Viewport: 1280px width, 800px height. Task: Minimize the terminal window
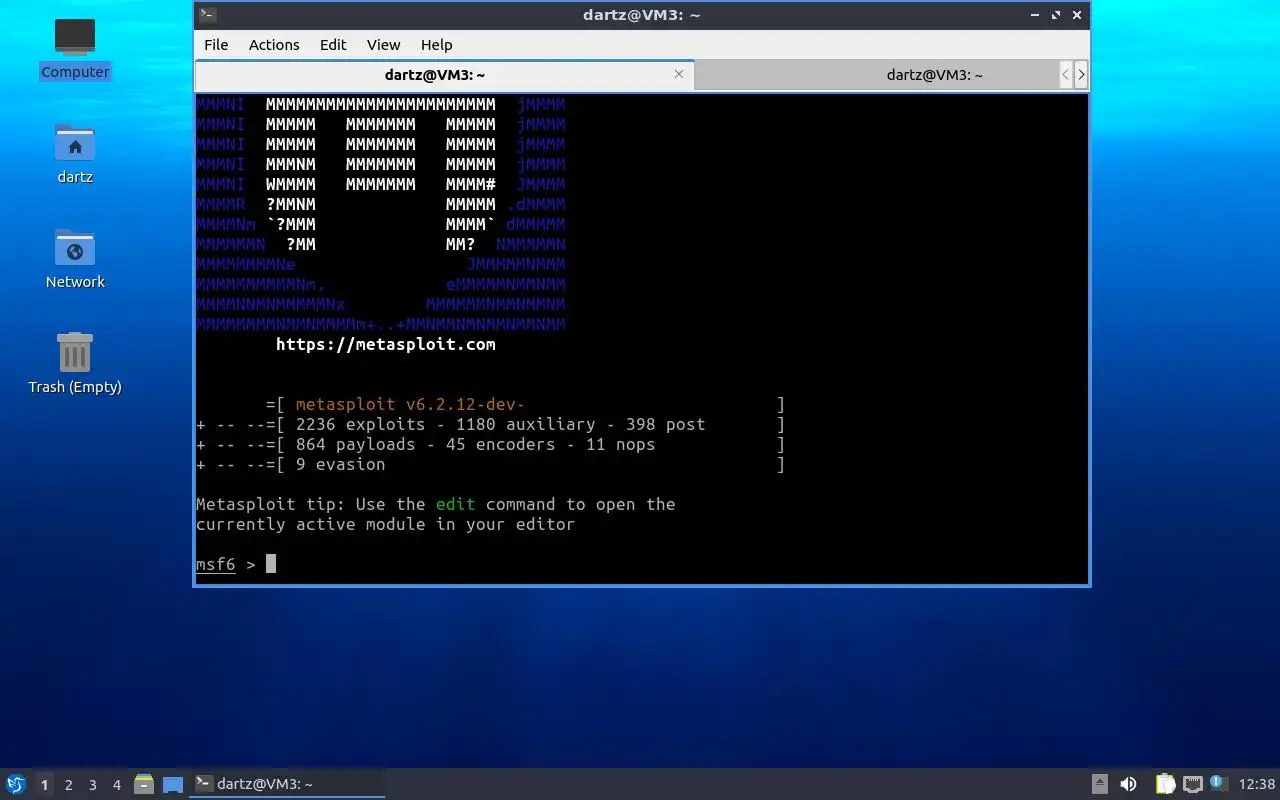tap(1035, 15)
